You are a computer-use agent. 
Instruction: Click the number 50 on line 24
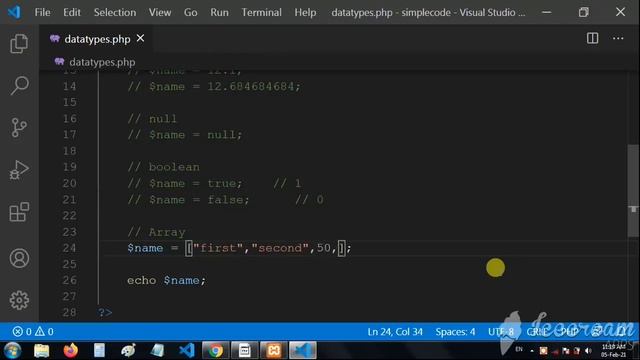coord(324,248)
